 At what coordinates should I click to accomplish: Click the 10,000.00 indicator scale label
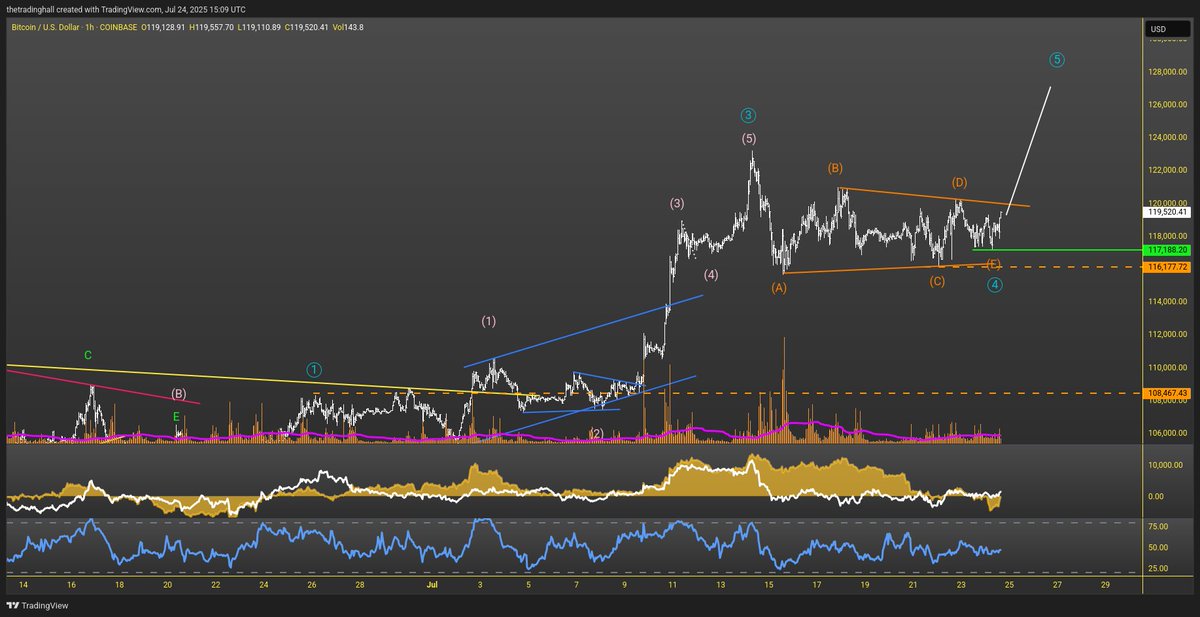point(1166,465)
